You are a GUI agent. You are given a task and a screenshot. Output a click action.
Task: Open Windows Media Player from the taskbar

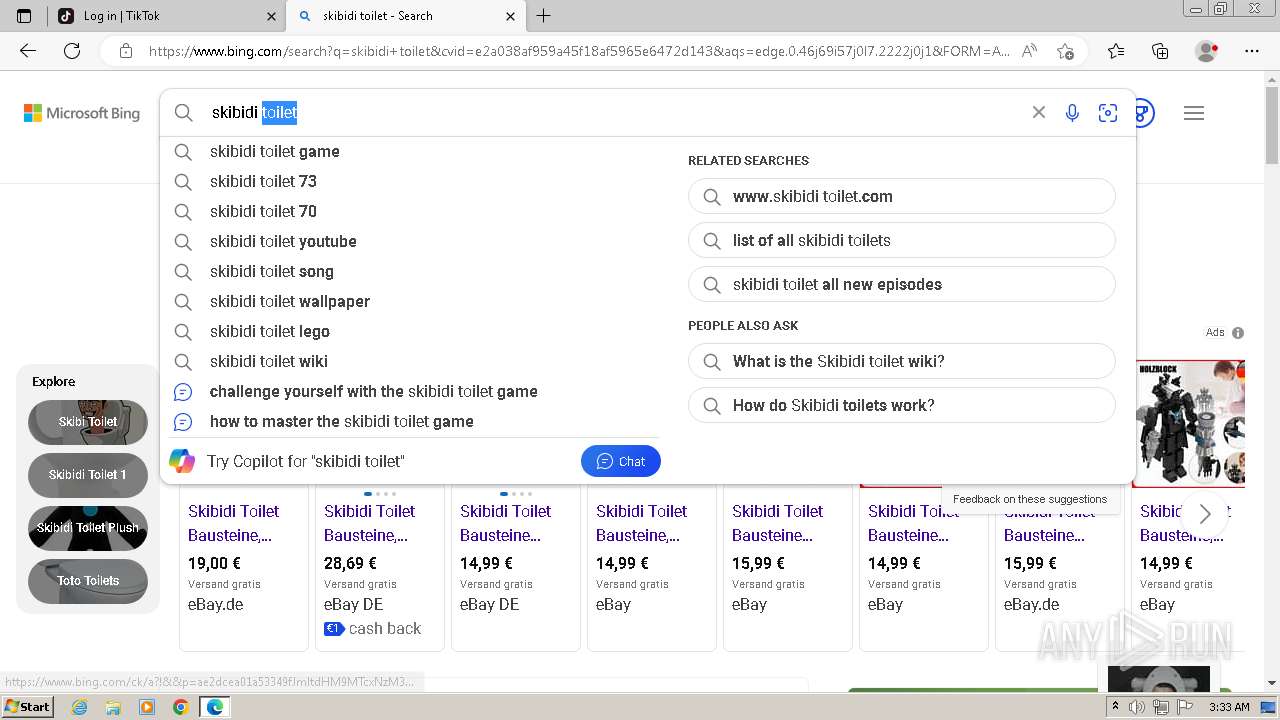point(147,707)
